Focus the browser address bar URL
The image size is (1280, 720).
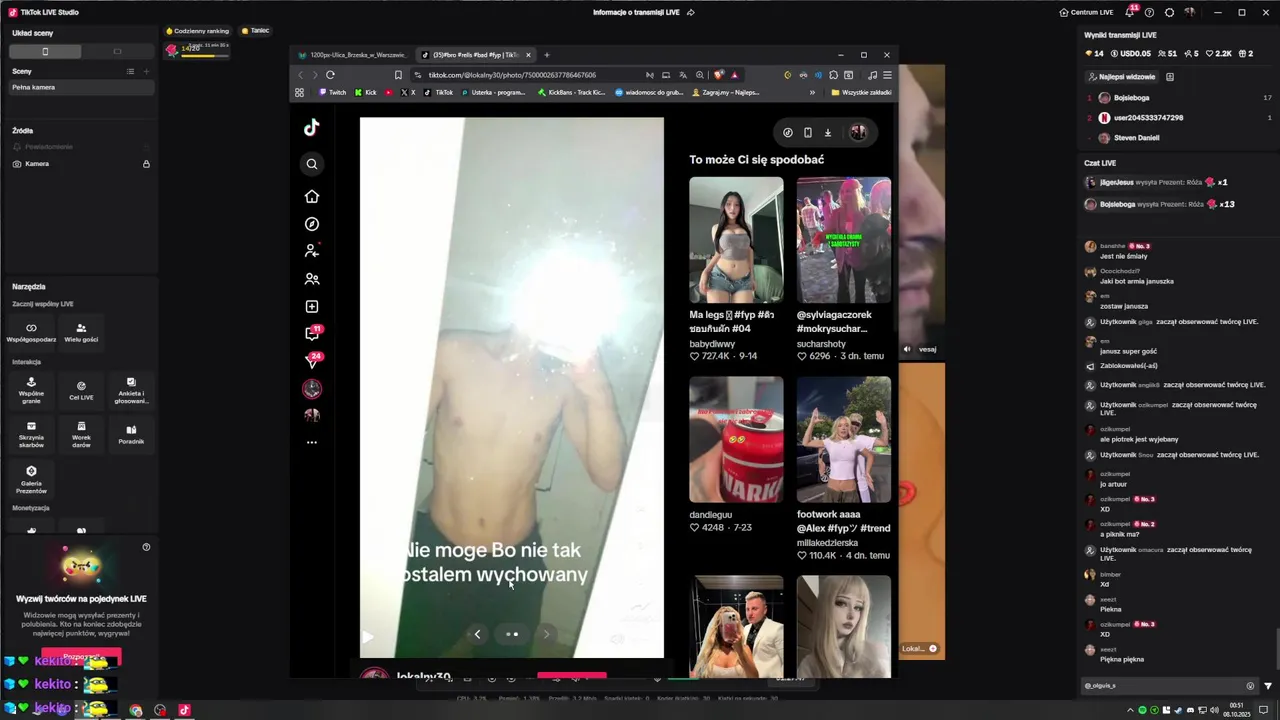coord(512,75)
